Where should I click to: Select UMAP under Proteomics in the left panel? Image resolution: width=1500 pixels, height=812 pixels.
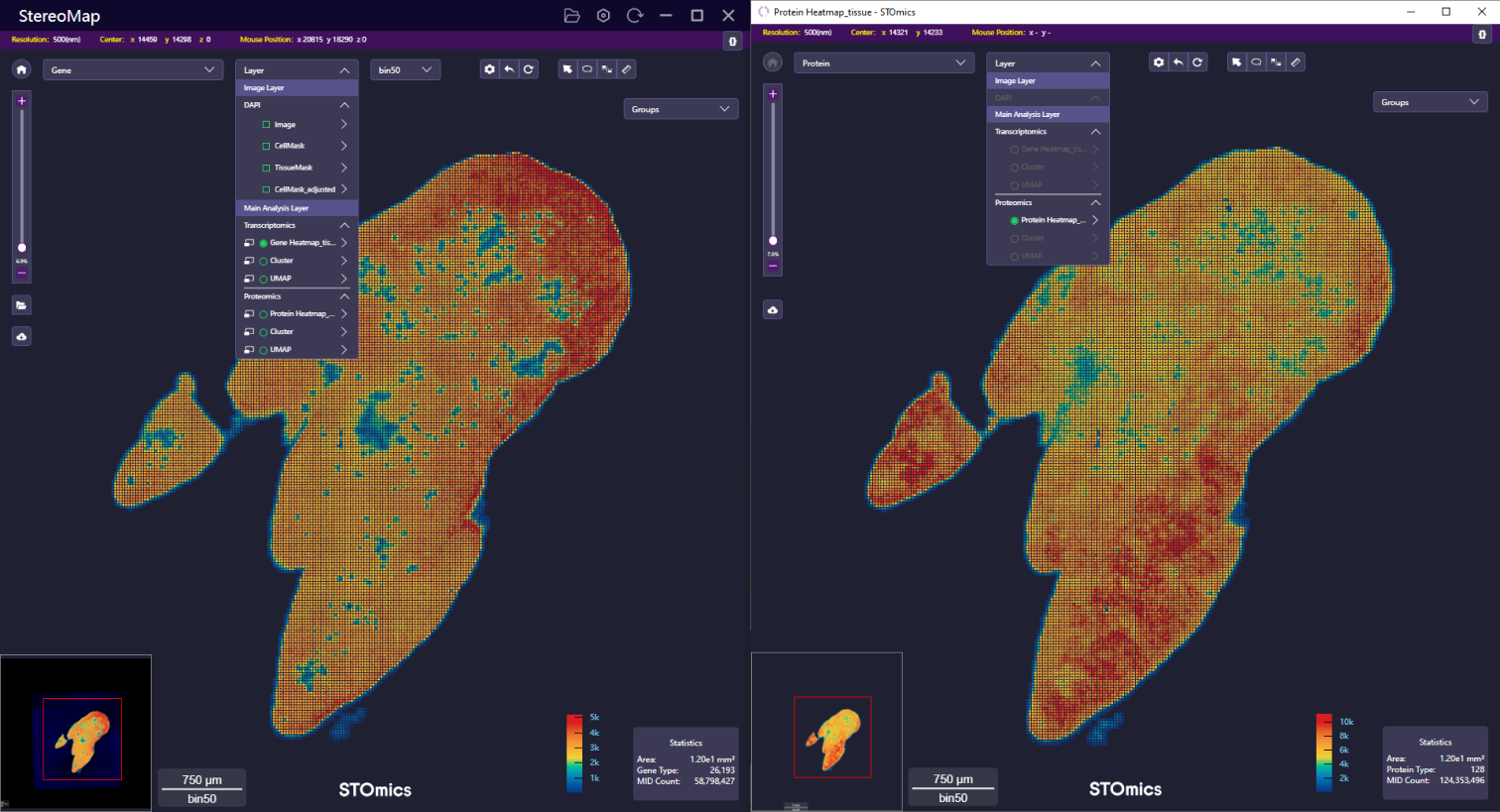264,350
